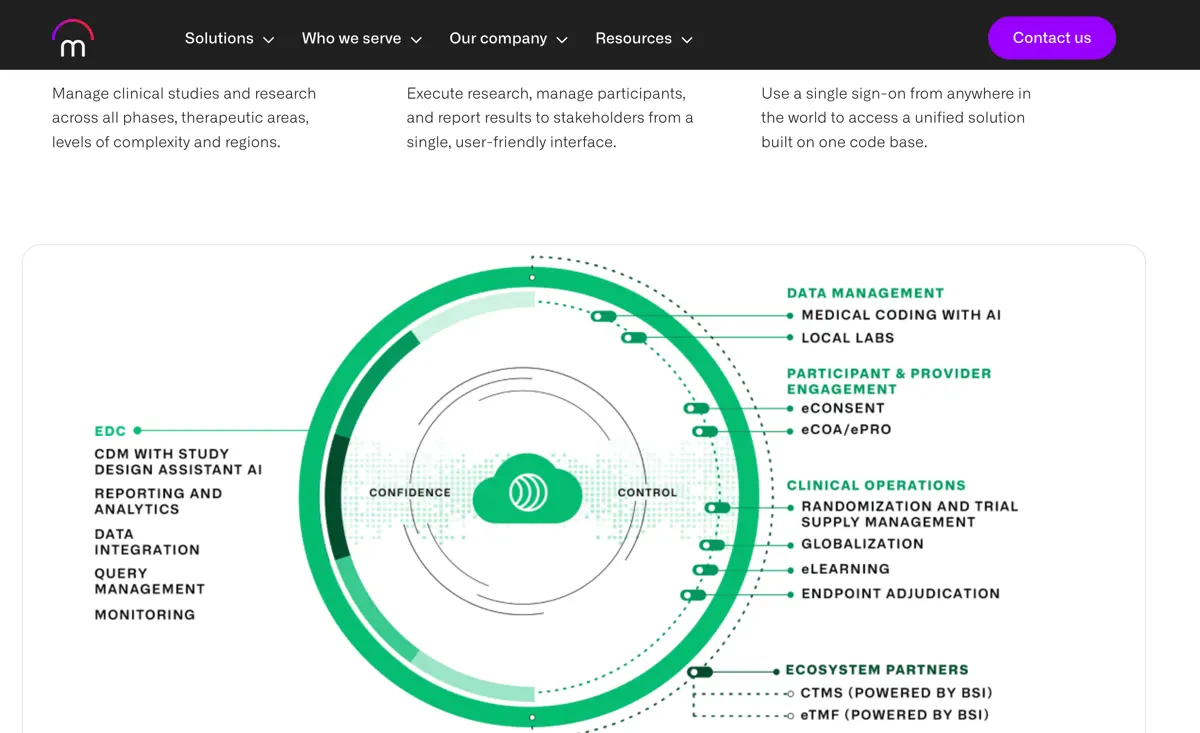Click the cloud icon at the diagram center

[x=527, y=490]
